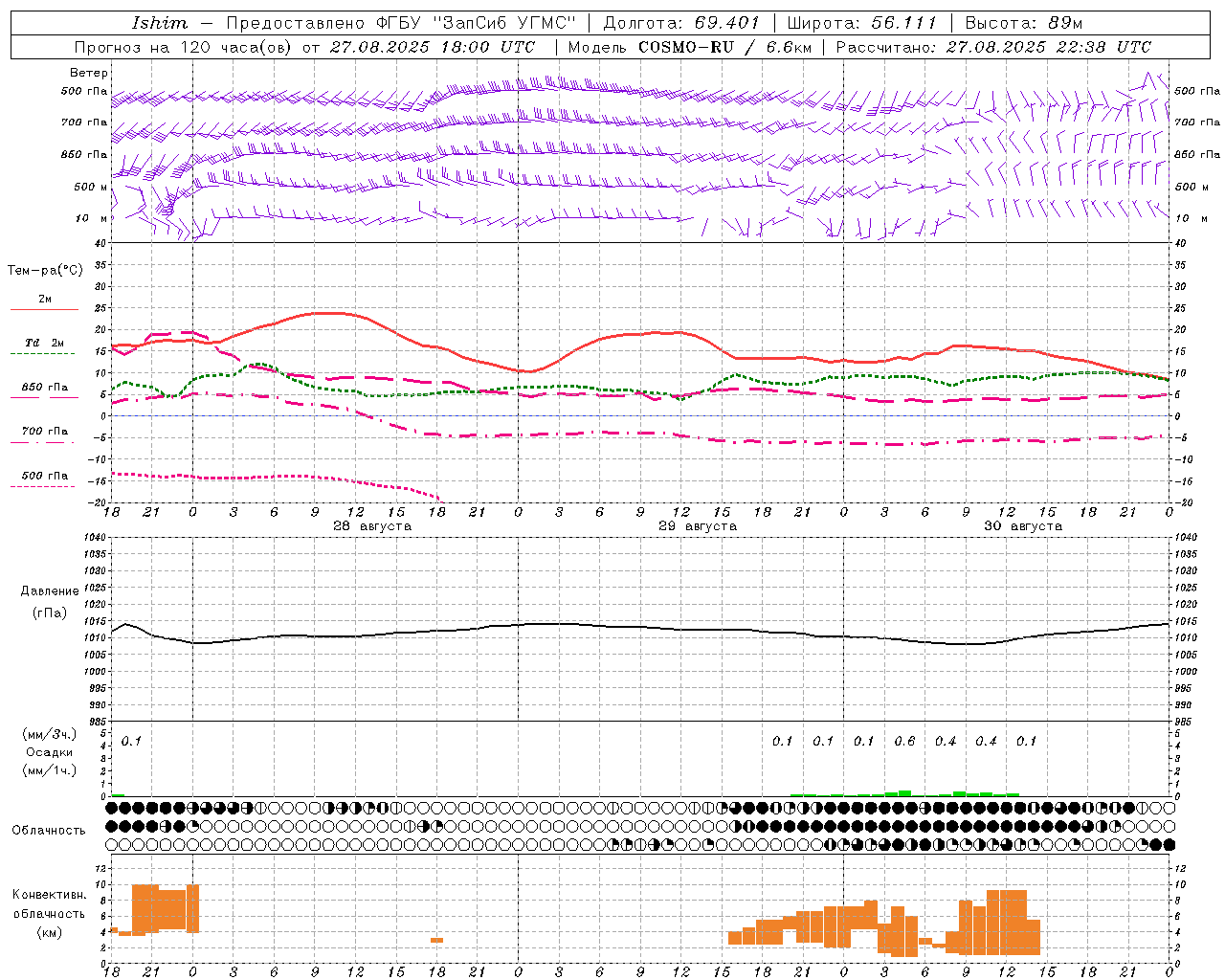
Task: Click the forecast start 27.08.2025 18:00 UTC
Action: pos(433,47)
